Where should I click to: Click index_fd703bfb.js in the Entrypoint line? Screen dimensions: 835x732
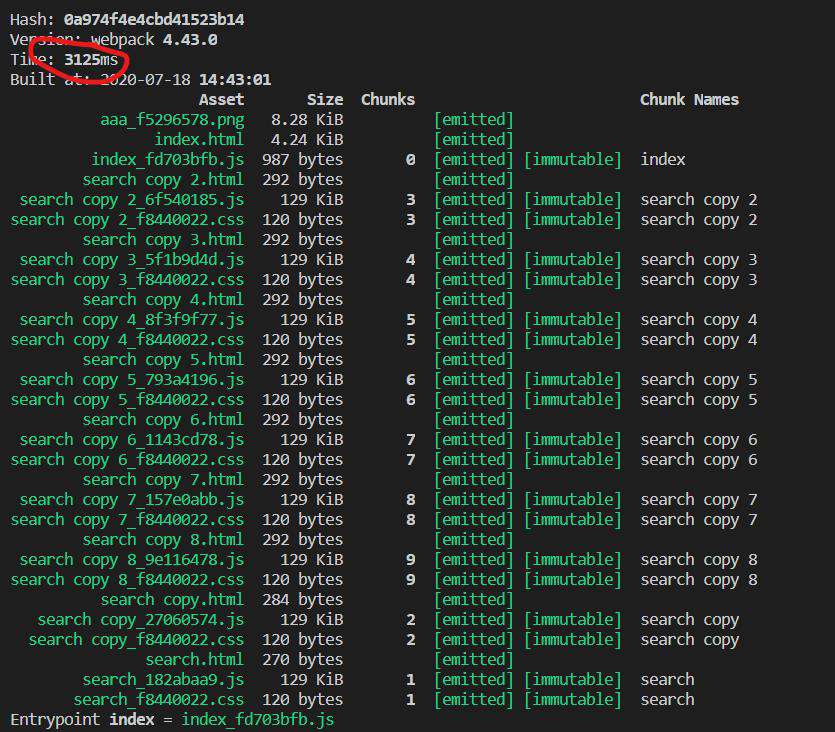[258, 720]
